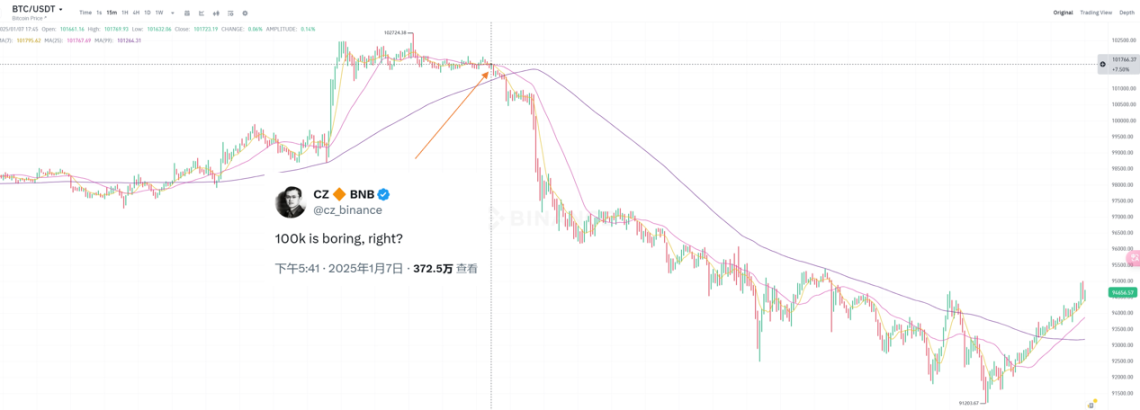Switch to the 1W interval

pyautogui.click(x=159, y=12)
